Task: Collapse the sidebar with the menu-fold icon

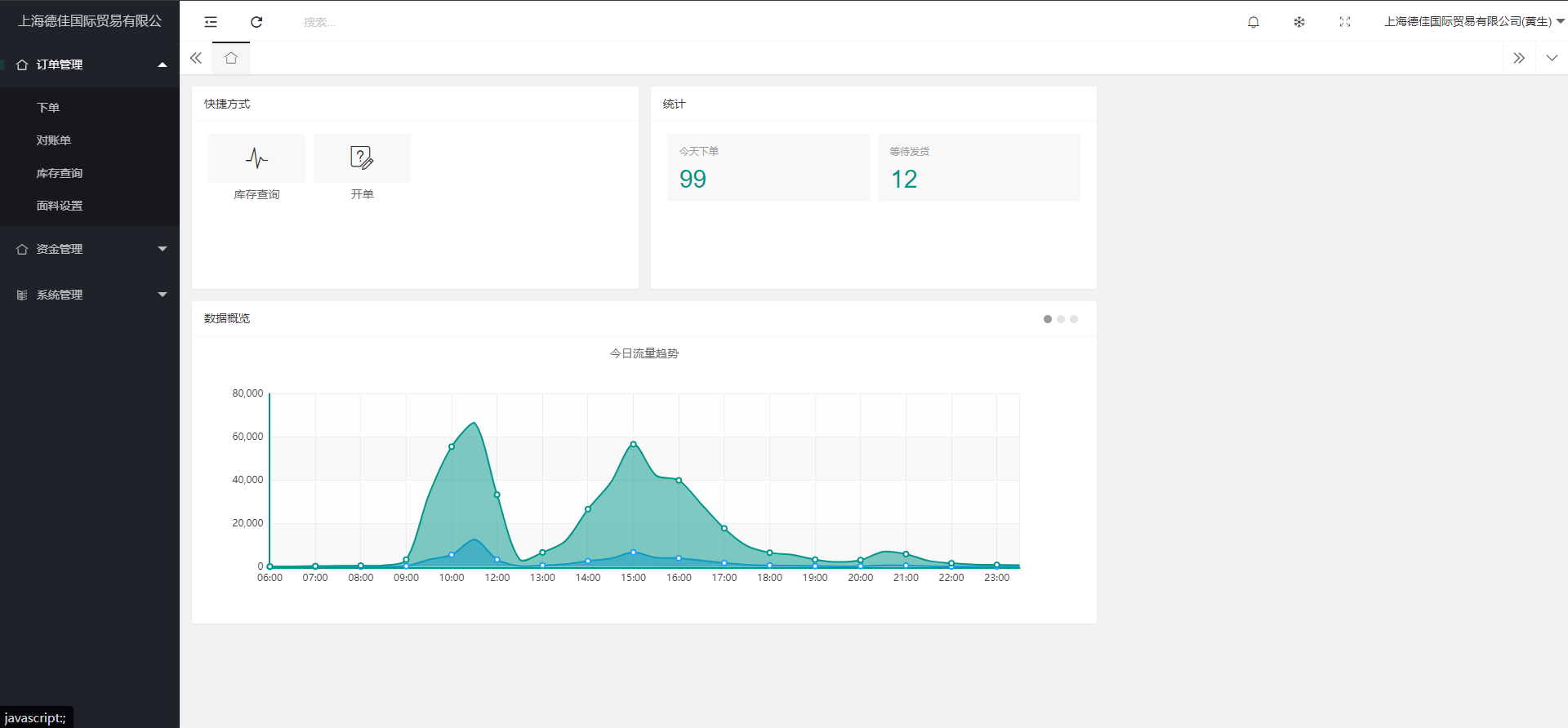Action: pyautogui.click(x=211, y=22)
